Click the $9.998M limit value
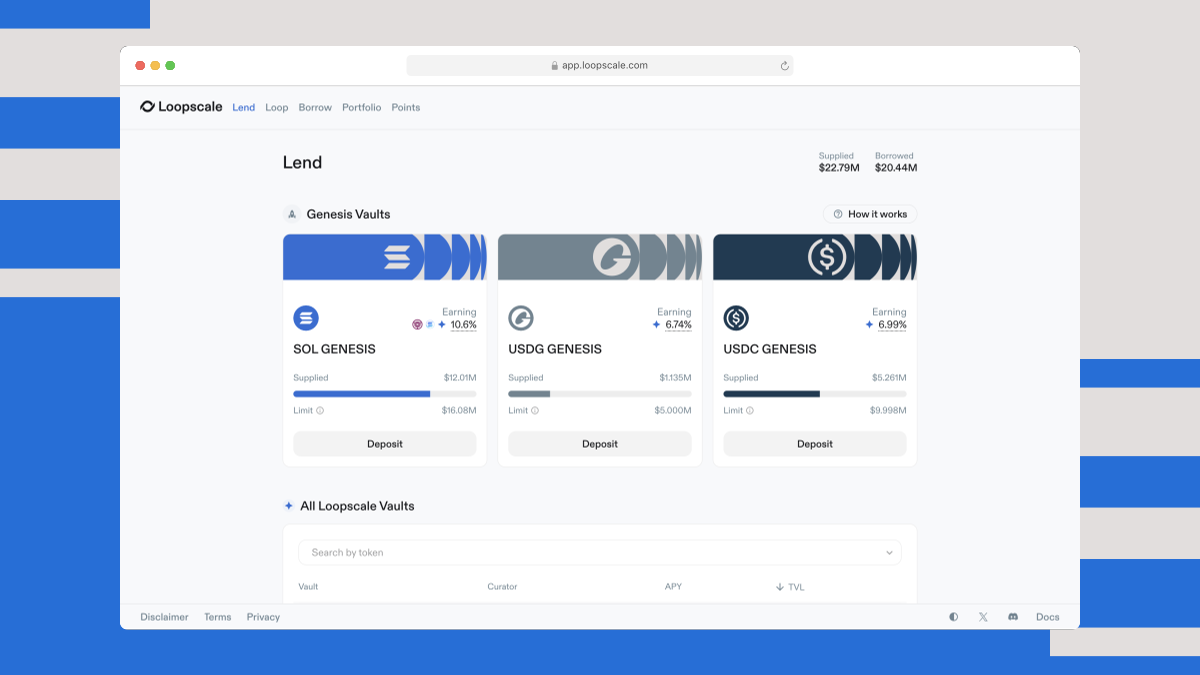This screenshot has height=675, width=1200. (x=888, y=411)
